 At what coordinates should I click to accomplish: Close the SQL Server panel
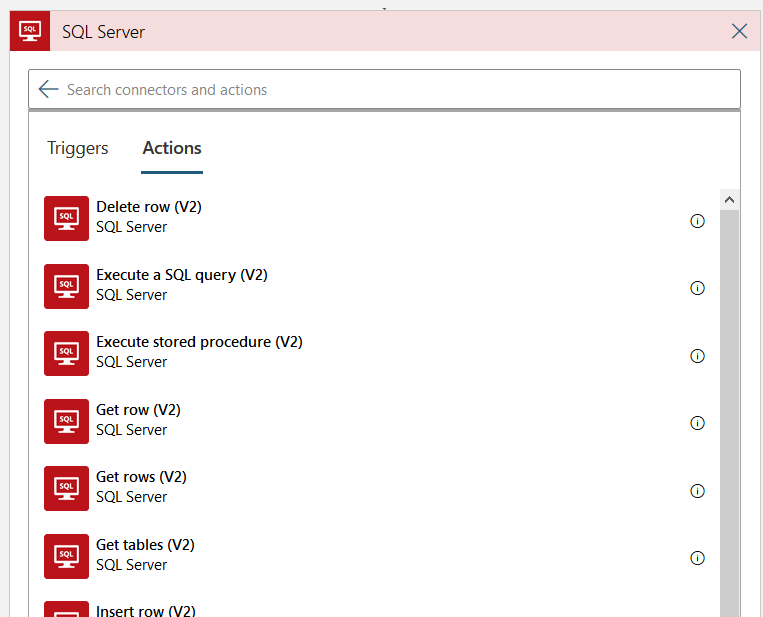pyautogui.click(x=739, y=31)
